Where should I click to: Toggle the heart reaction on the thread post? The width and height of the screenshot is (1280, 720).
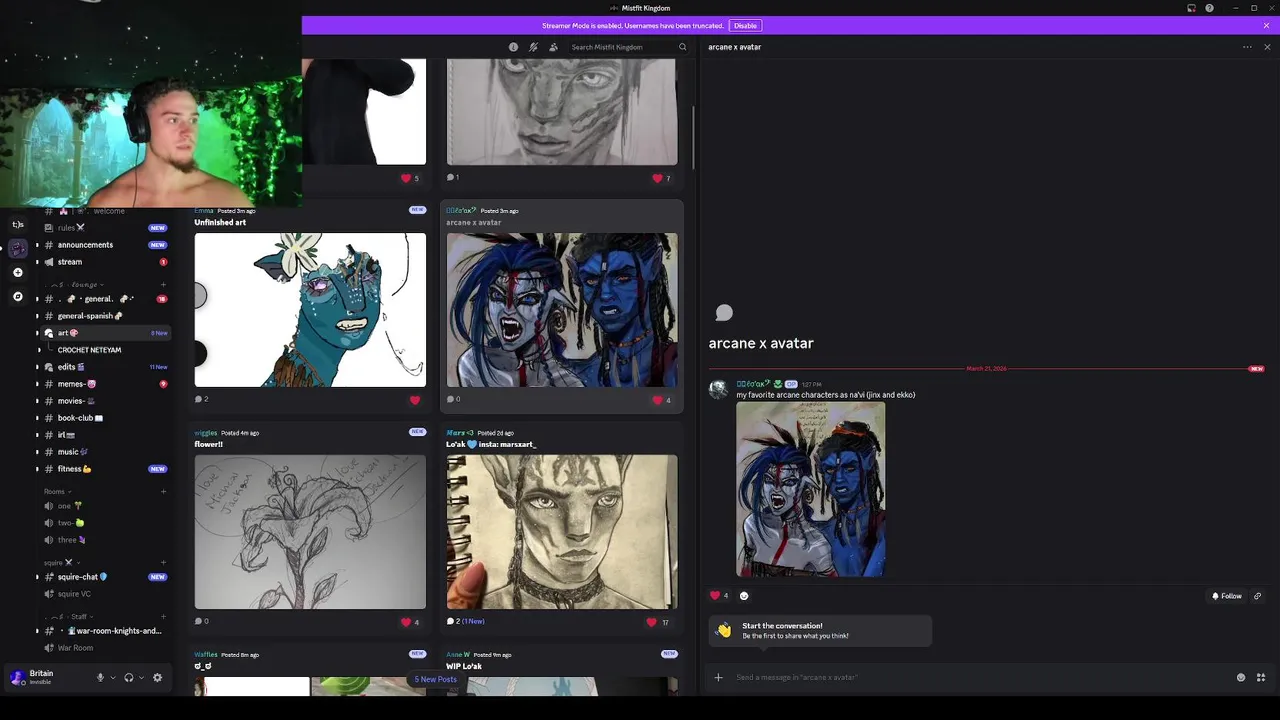tap(719, 595)
